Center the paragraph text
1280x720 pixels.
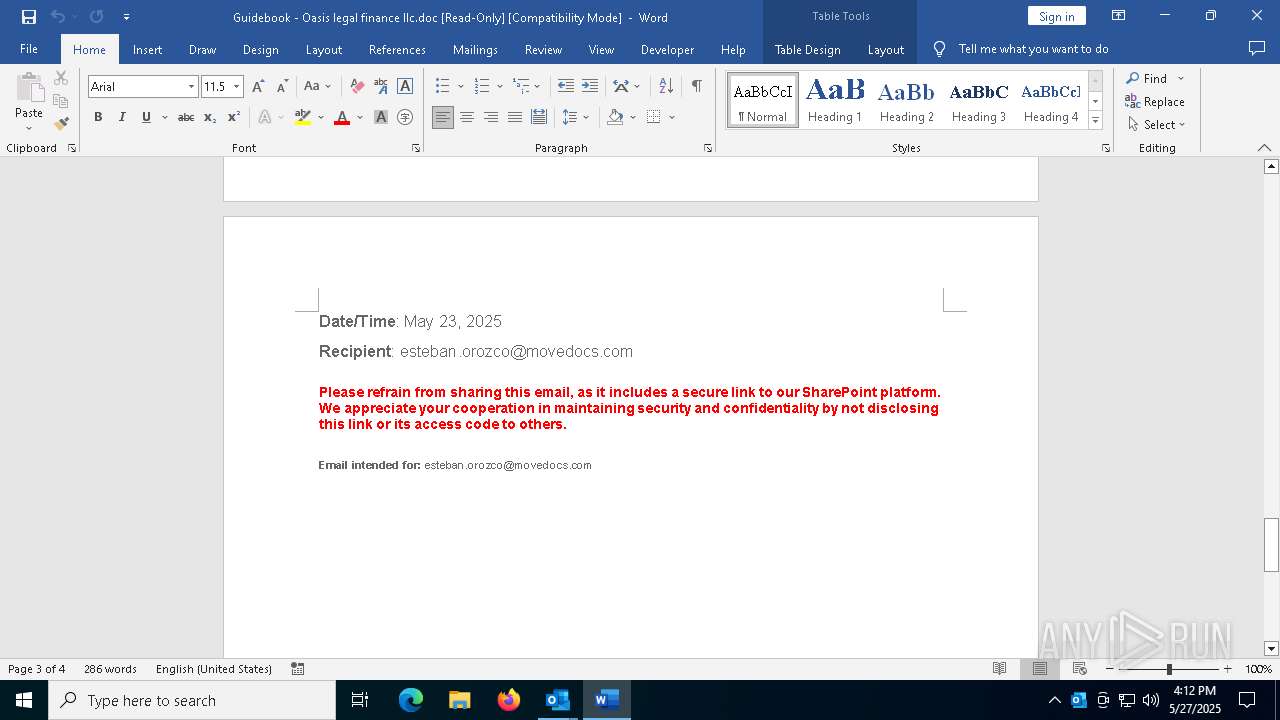467,117
